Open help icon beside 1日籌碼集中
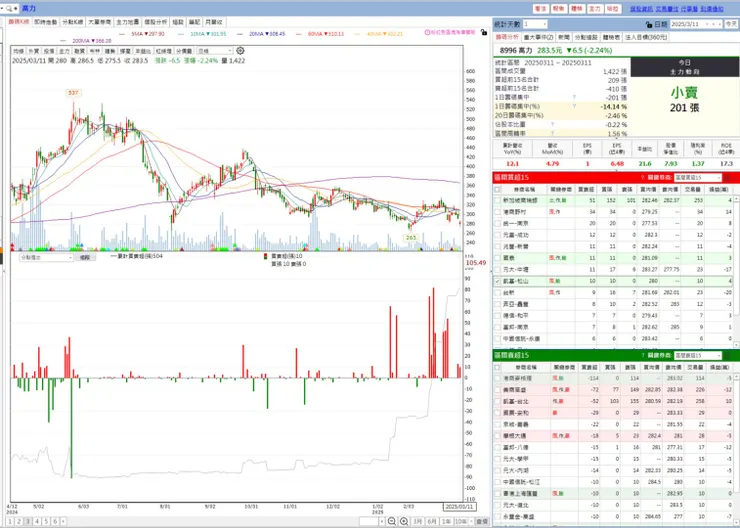Screen dimensions: 740x528 click(x=574, y=97)
